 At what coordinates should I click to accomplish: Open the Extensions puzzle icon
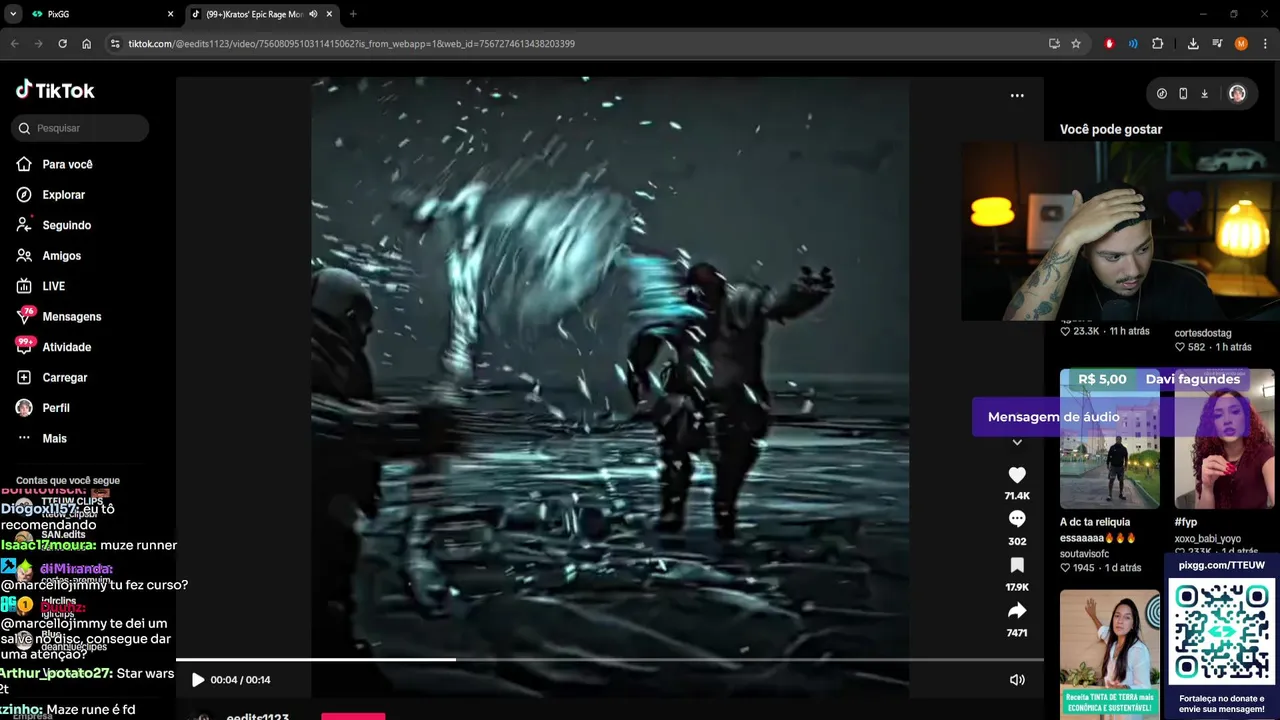(1158, 44)
